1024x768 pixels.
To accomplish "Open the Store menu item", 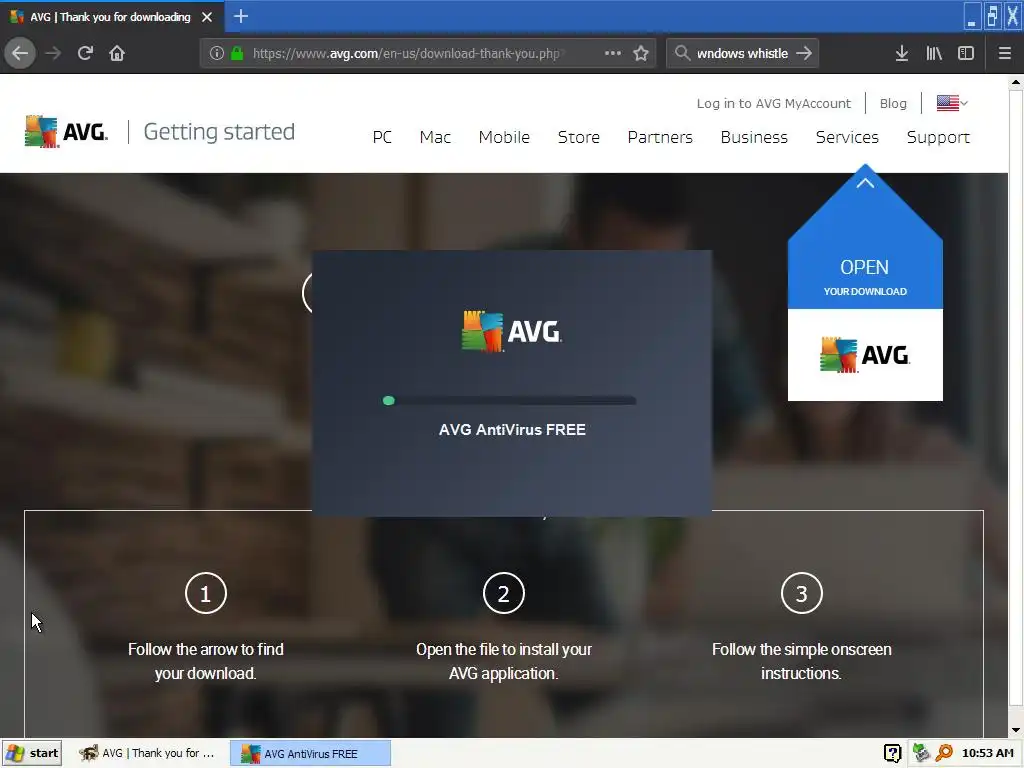I will point(579,137).
